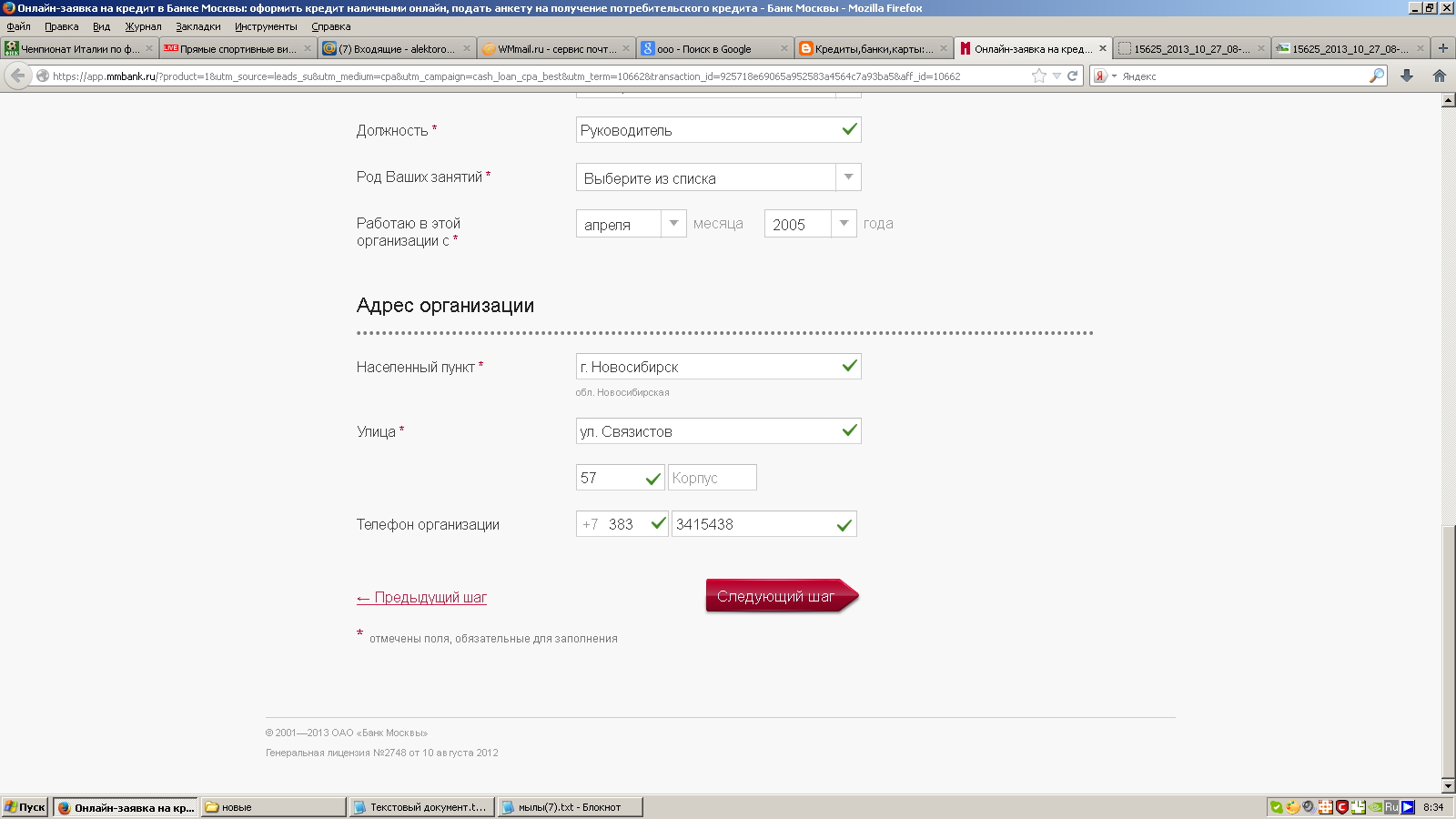Go to Firefox home page icon
This screenshot has height=819, width=1456.
[1440, 76]
